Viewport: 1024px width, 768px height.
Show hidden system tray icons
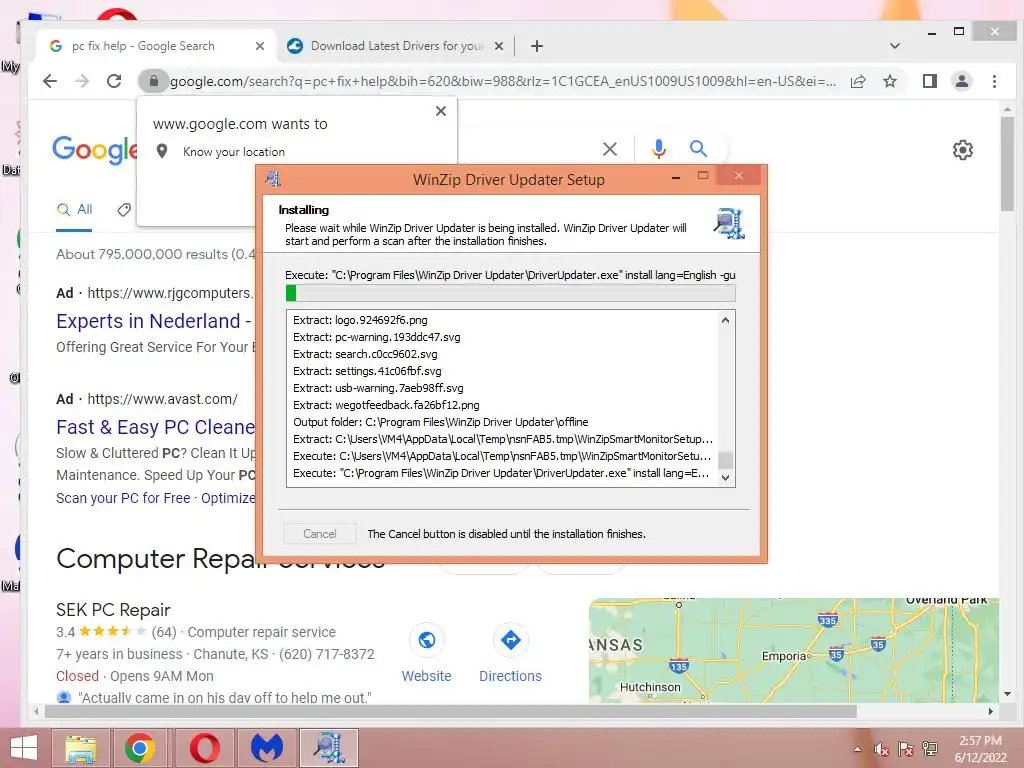point(857,749)
